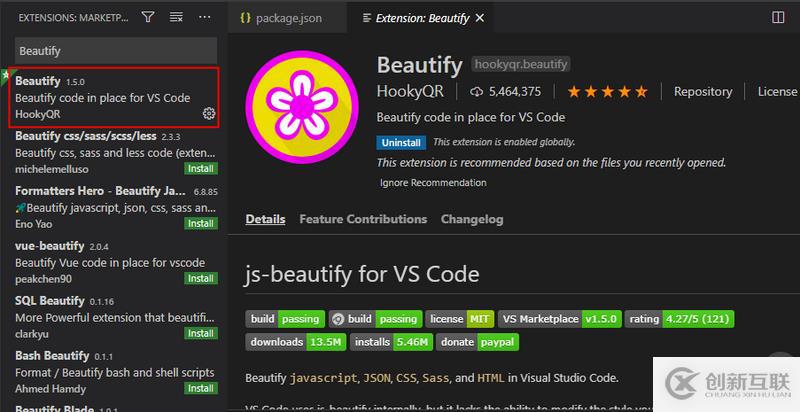Open the extensions filter funnel icon
This screenshot has width=800, height=412.
[148, 17]
